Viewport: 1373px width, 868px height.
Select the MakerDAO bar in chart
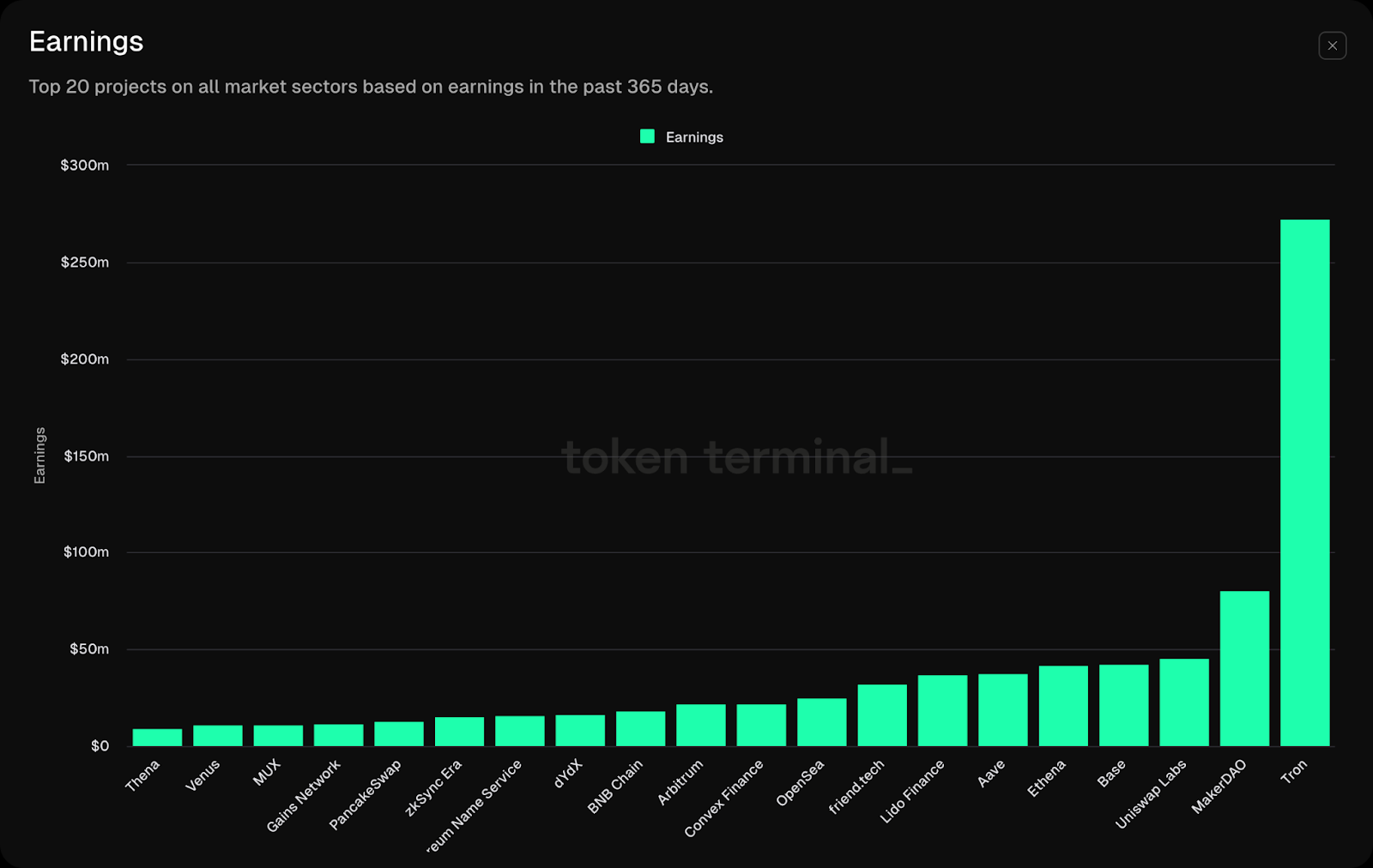[1244, 668]
